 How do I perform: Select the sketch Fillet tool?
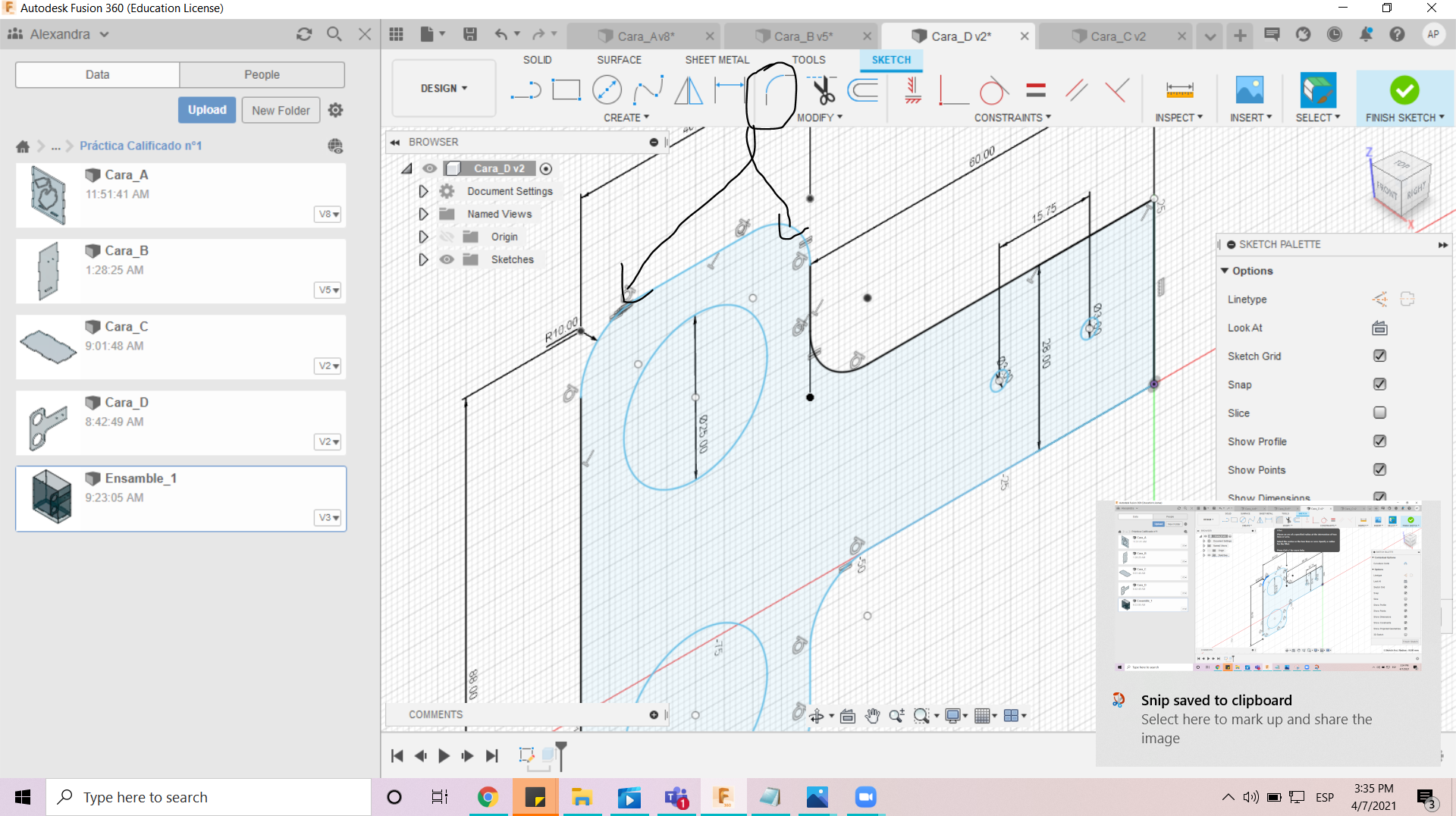(778, 91)
